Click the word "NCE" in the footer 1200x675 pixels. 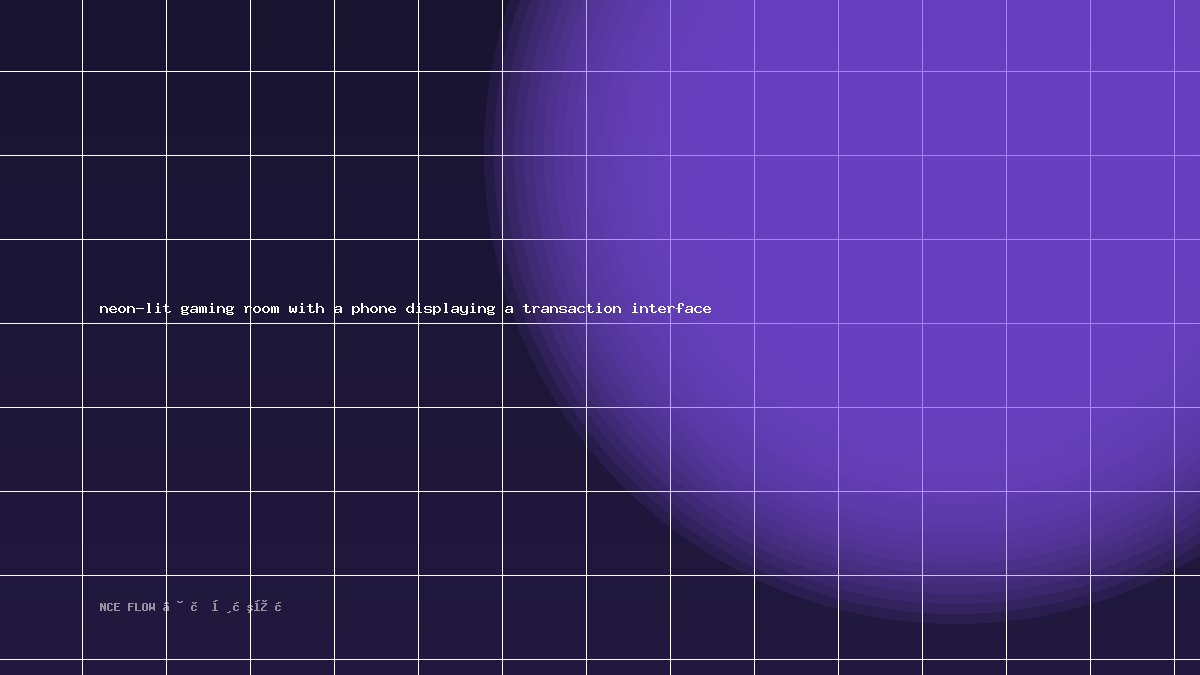109,607
